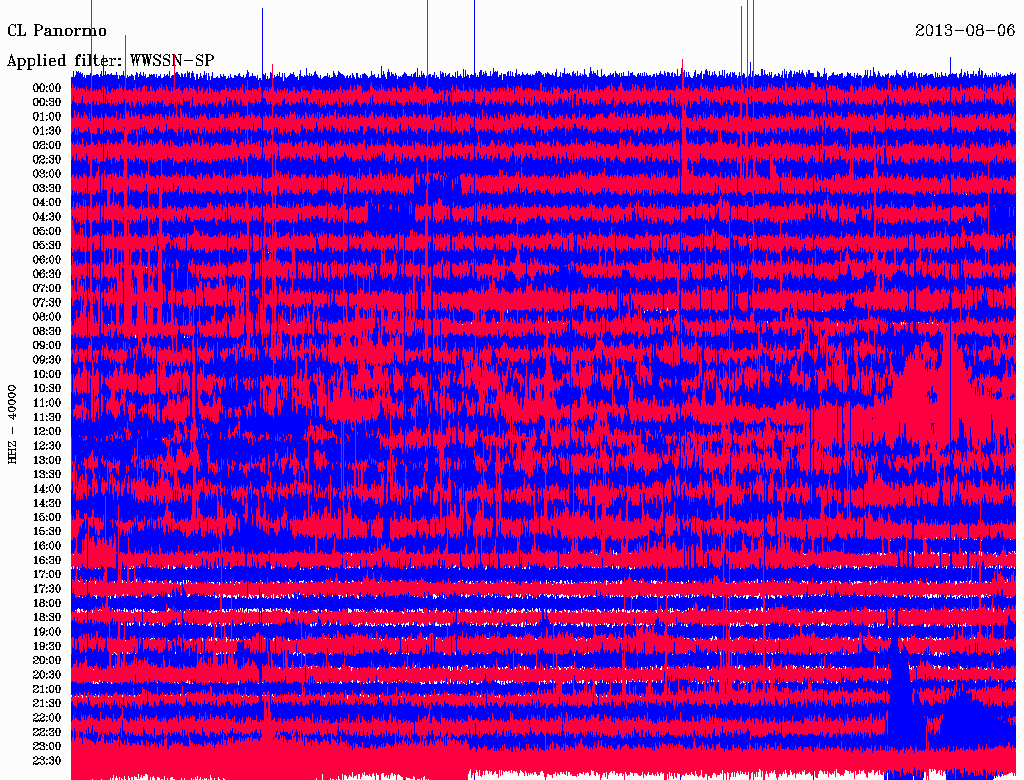
Task: Select the 18:00 time label
Action: [47, 604]
